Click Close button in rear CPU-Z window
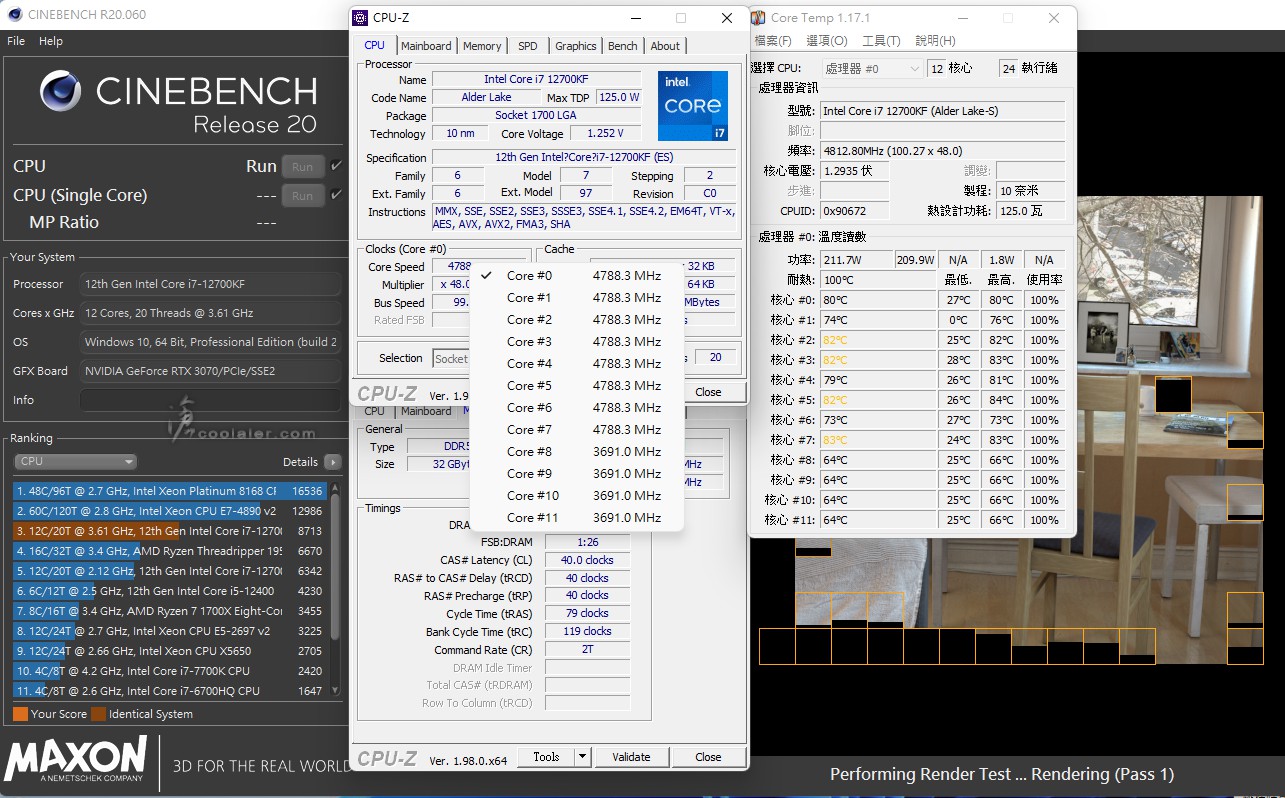The image size is (1285, 798). click(x=709, y=757)
